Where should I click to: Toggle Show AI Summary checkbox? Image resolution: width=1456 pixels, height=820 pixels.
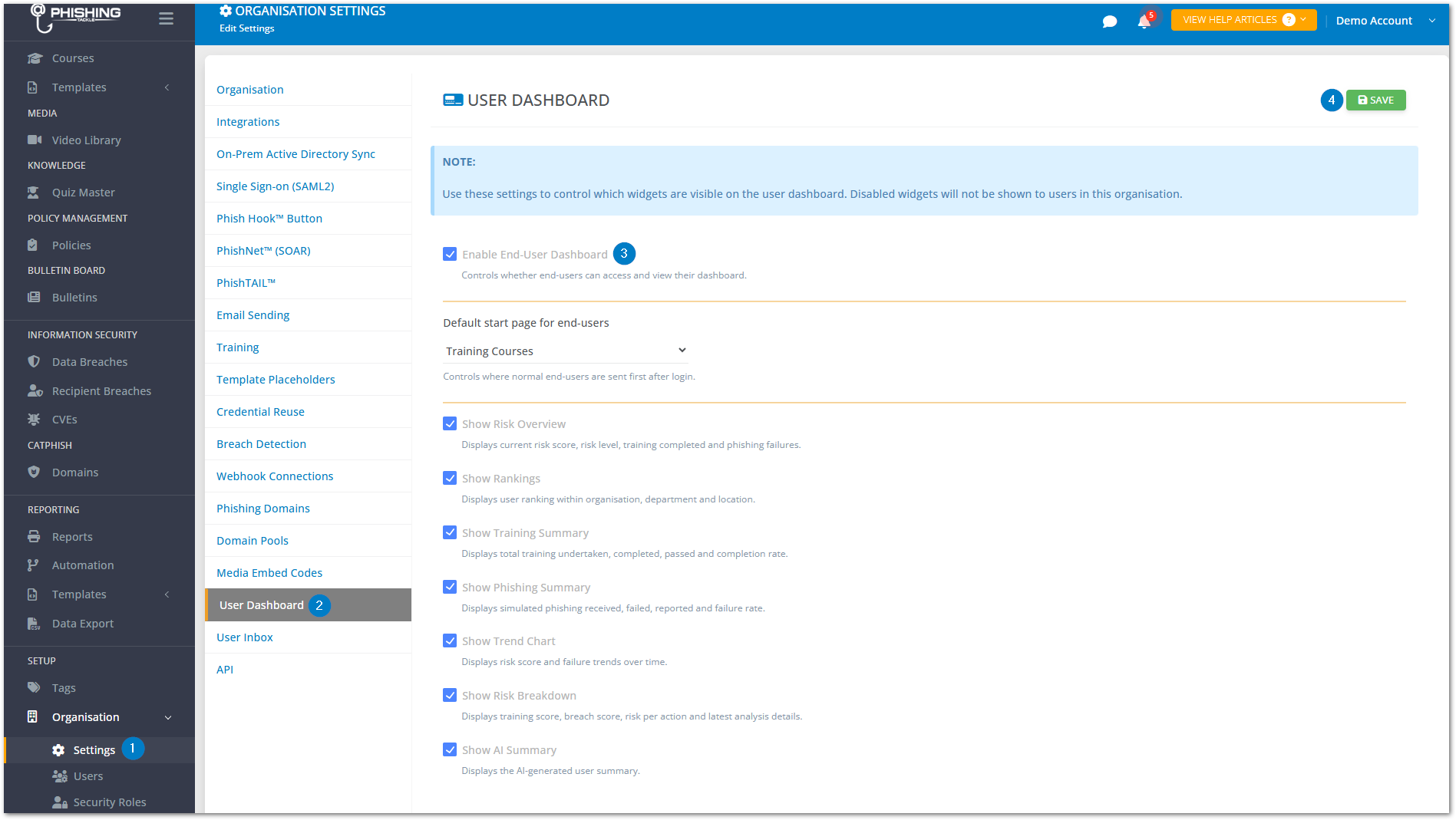pos(450,749)
